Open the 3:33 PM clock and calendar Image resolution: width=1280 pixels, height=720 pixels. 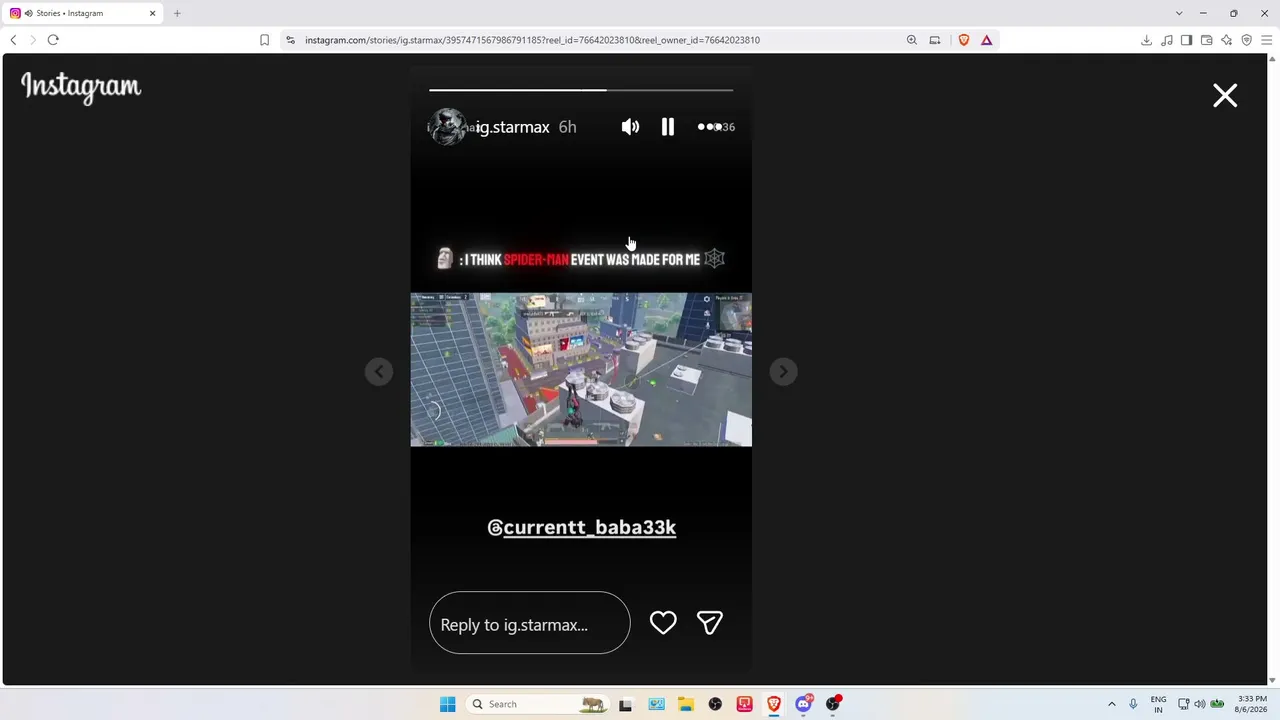point(1252,704)
